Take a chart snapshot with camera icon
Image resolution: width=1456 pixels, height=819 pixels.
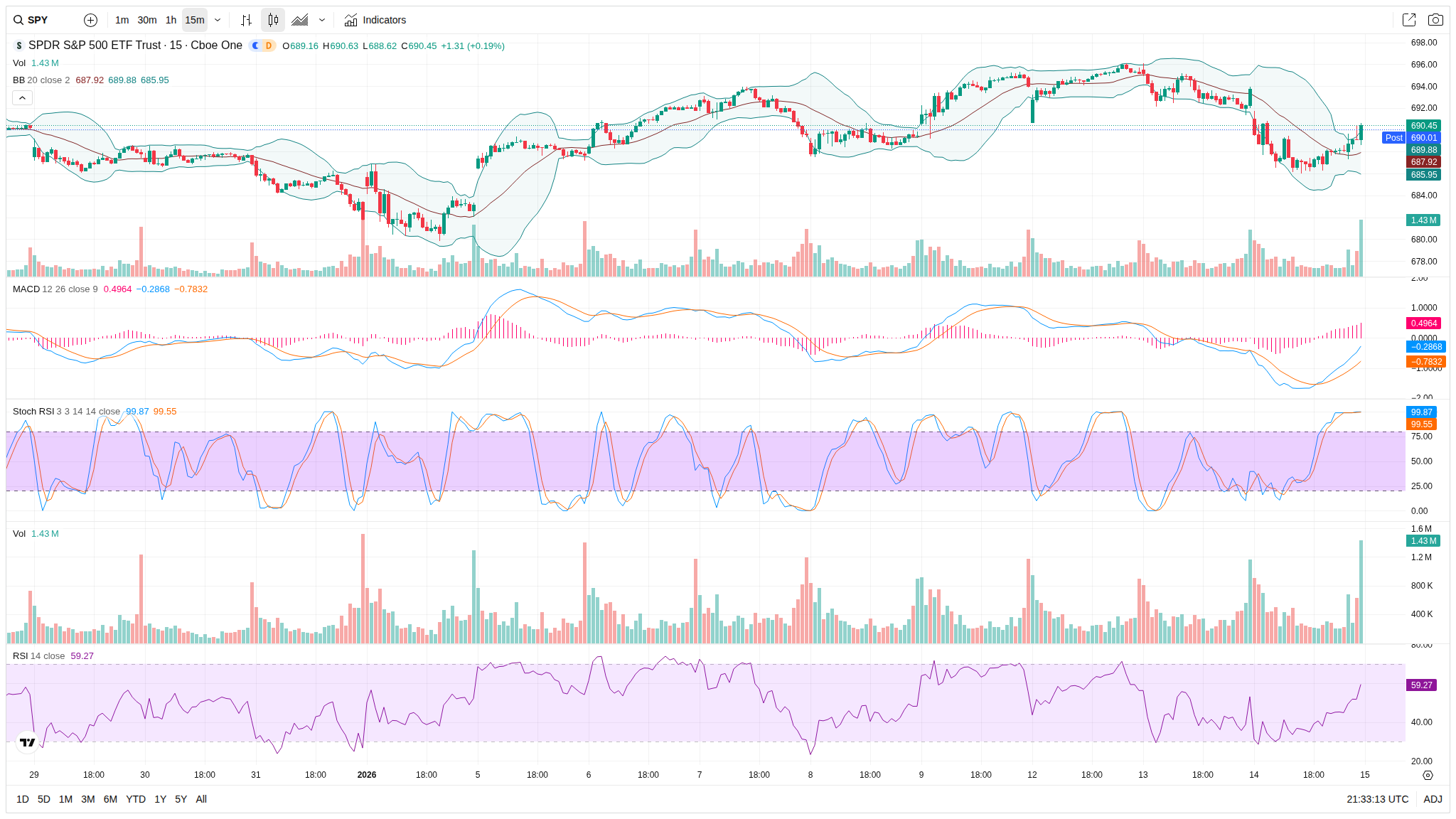(1435, 20)
